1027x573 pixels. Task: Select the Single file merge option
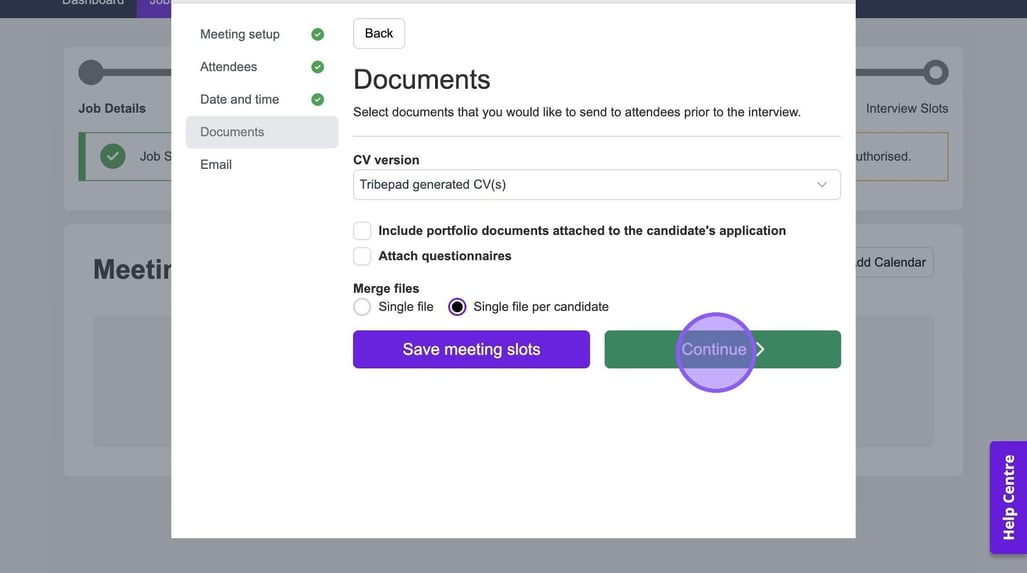362,307
